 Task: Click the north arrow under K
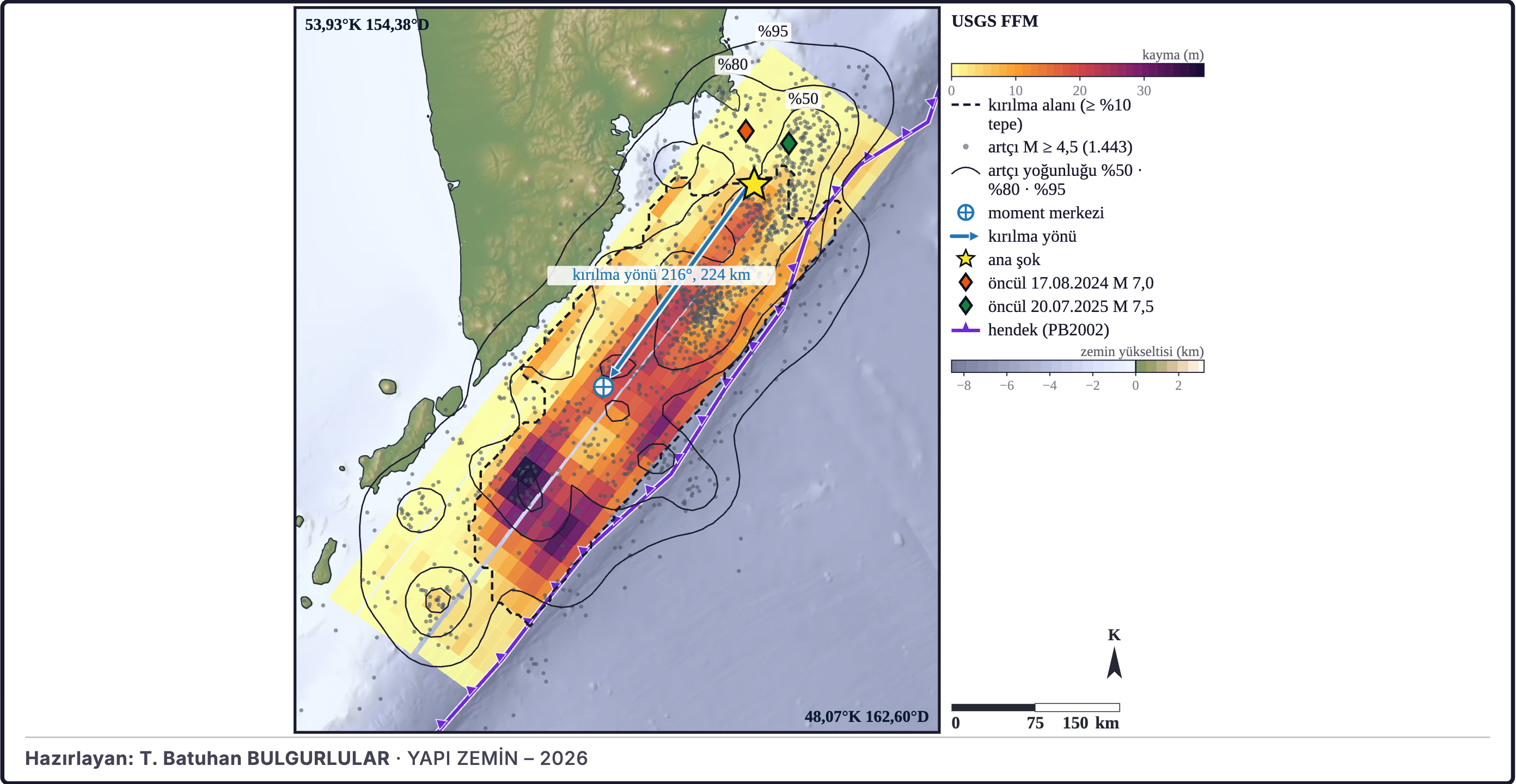(x=1114, y=663)
